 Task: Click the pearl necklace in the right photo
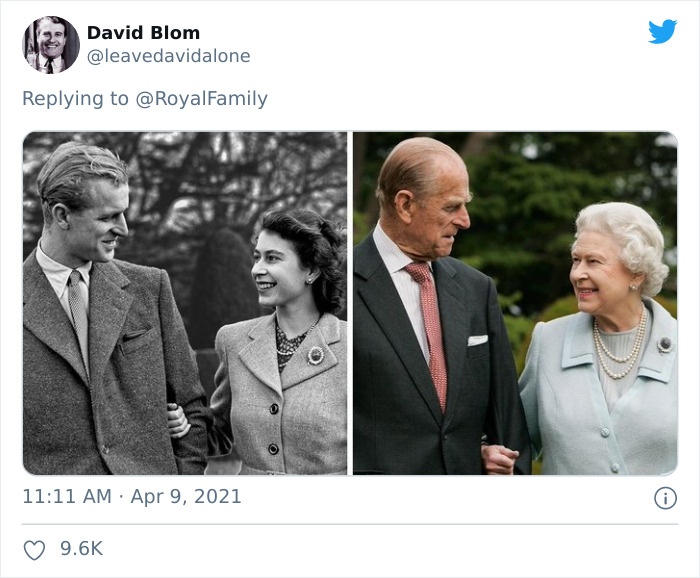pos(618,343)
